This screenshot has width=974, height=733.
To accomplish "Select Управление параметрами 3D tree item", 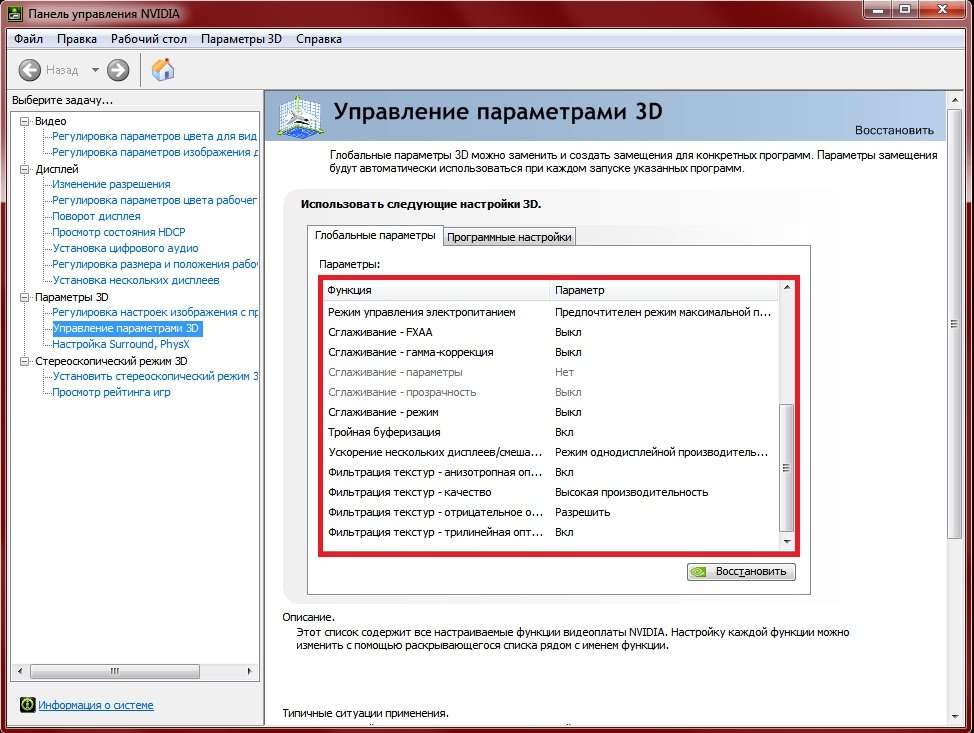I will (126, 329).
